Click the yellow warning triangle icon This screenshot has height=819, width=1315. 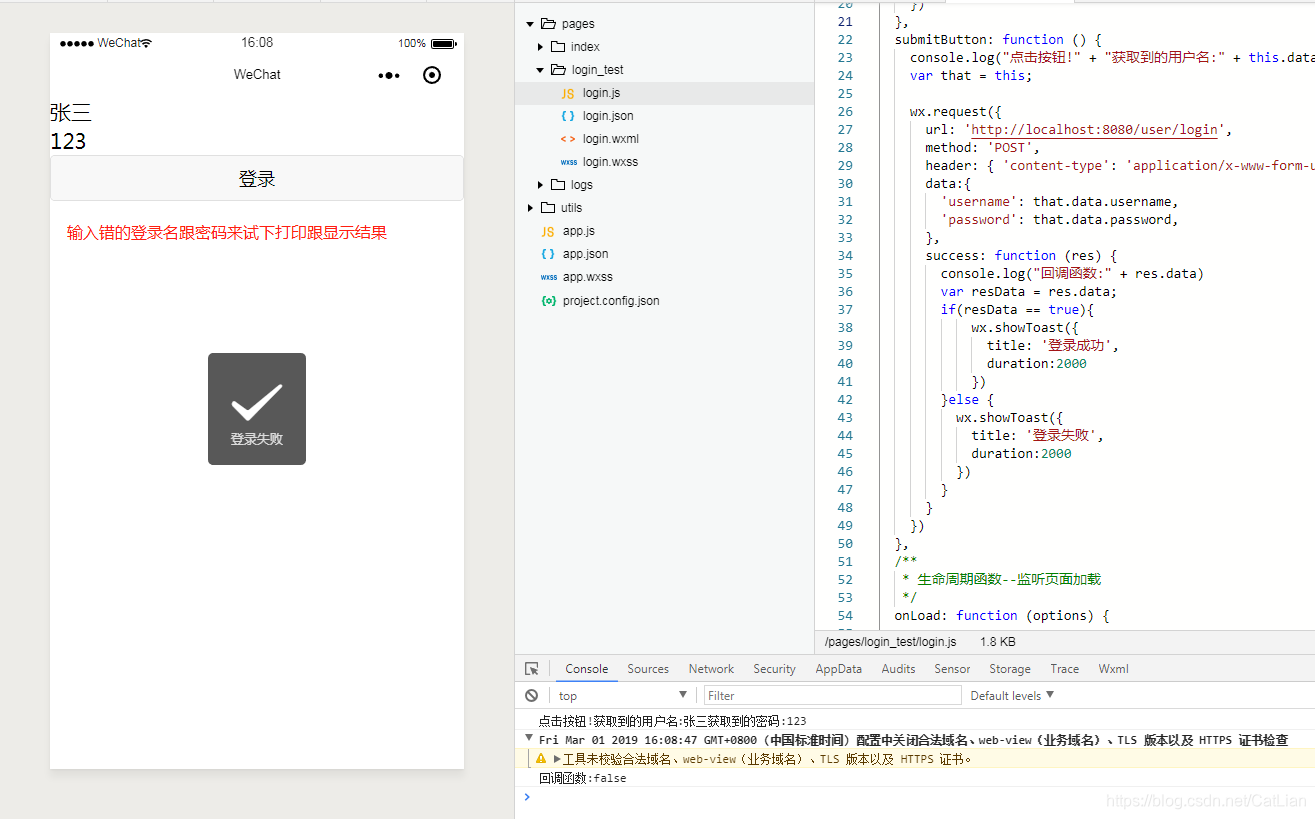coord(541,759)
